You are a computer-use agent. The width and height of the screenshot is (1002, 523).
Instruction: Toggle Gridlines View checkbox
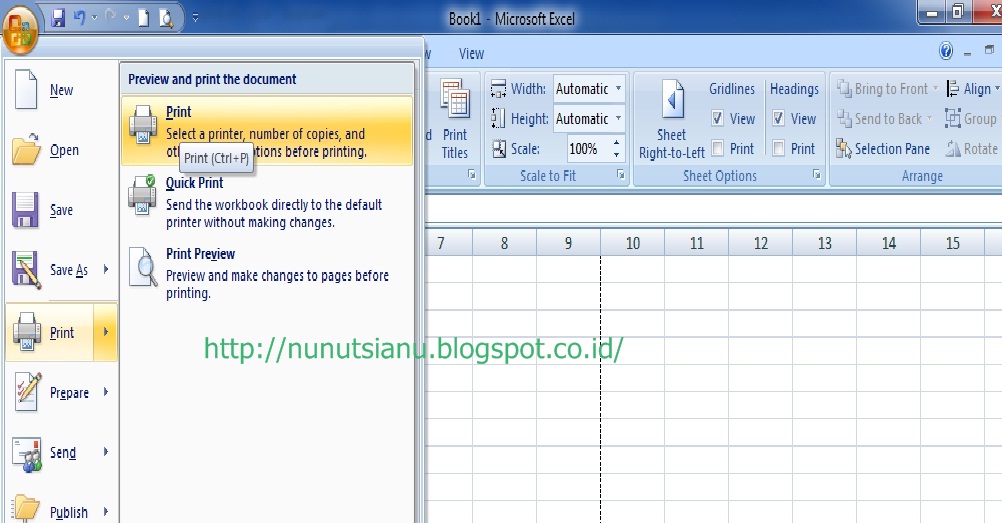[x=718, y=118]
